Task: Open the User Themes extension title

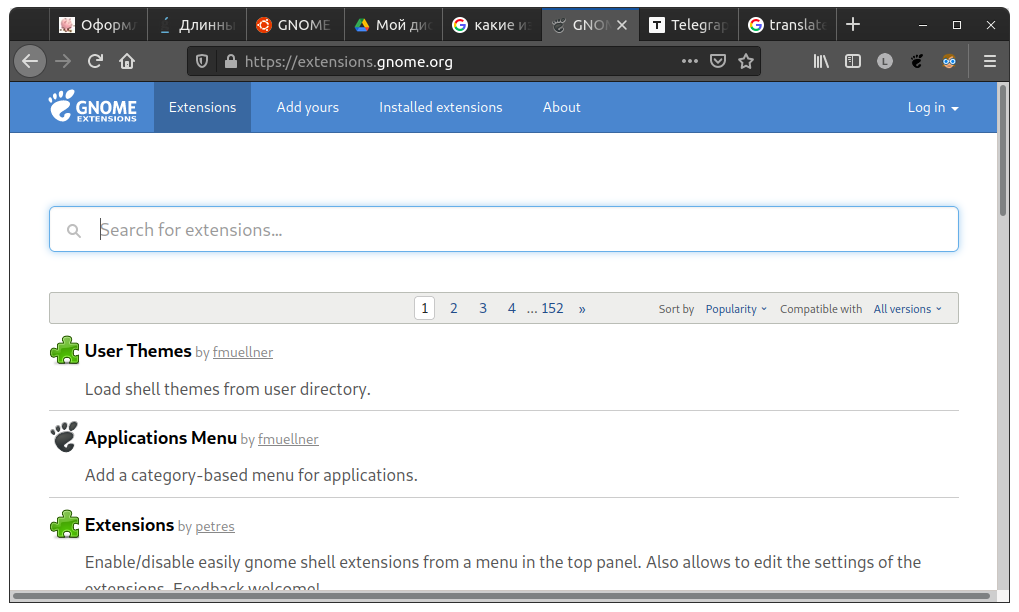Action: [138, 351]
